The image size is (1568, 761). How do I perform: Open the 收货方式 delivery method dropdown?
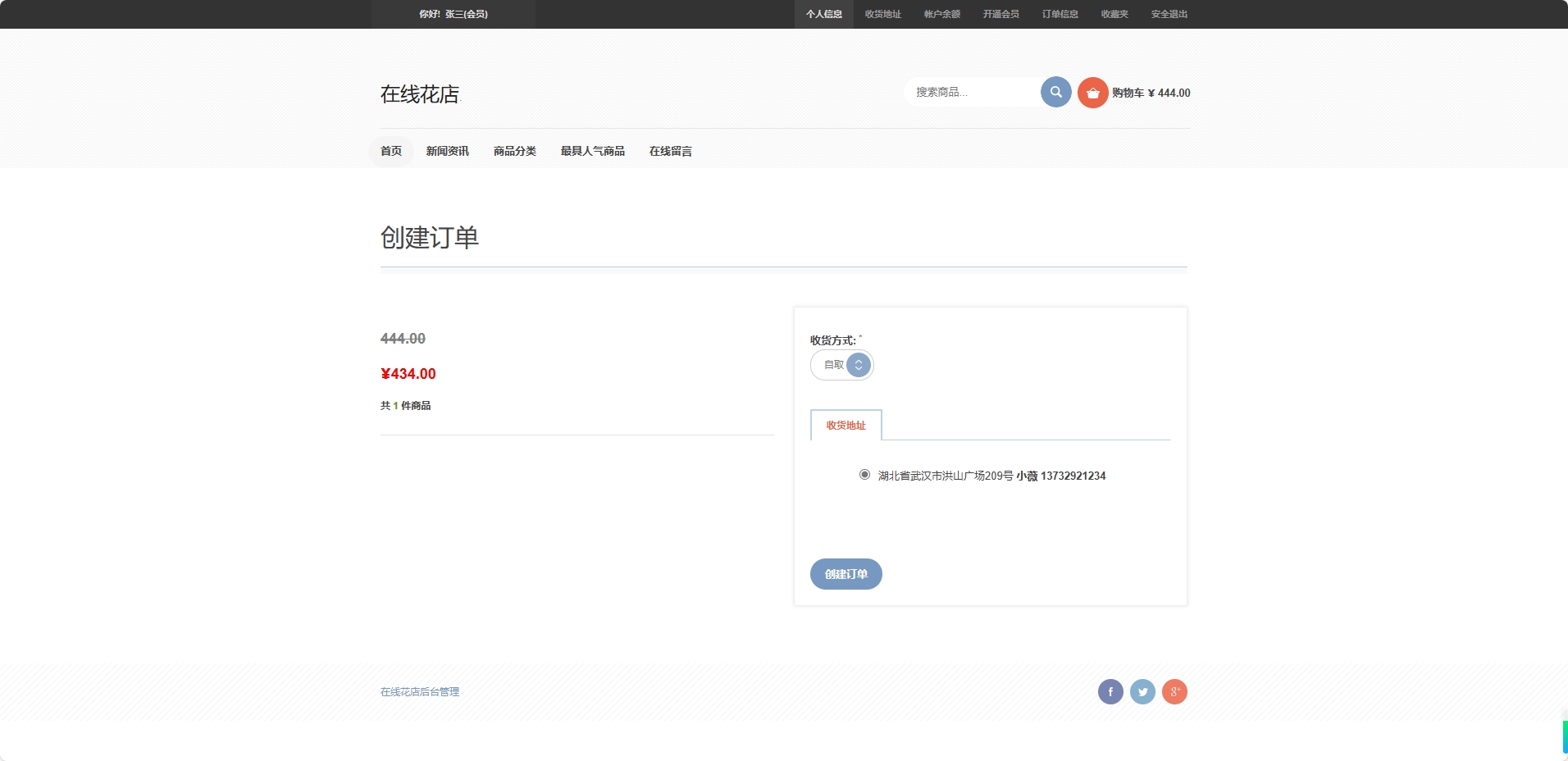click(842, 364)
